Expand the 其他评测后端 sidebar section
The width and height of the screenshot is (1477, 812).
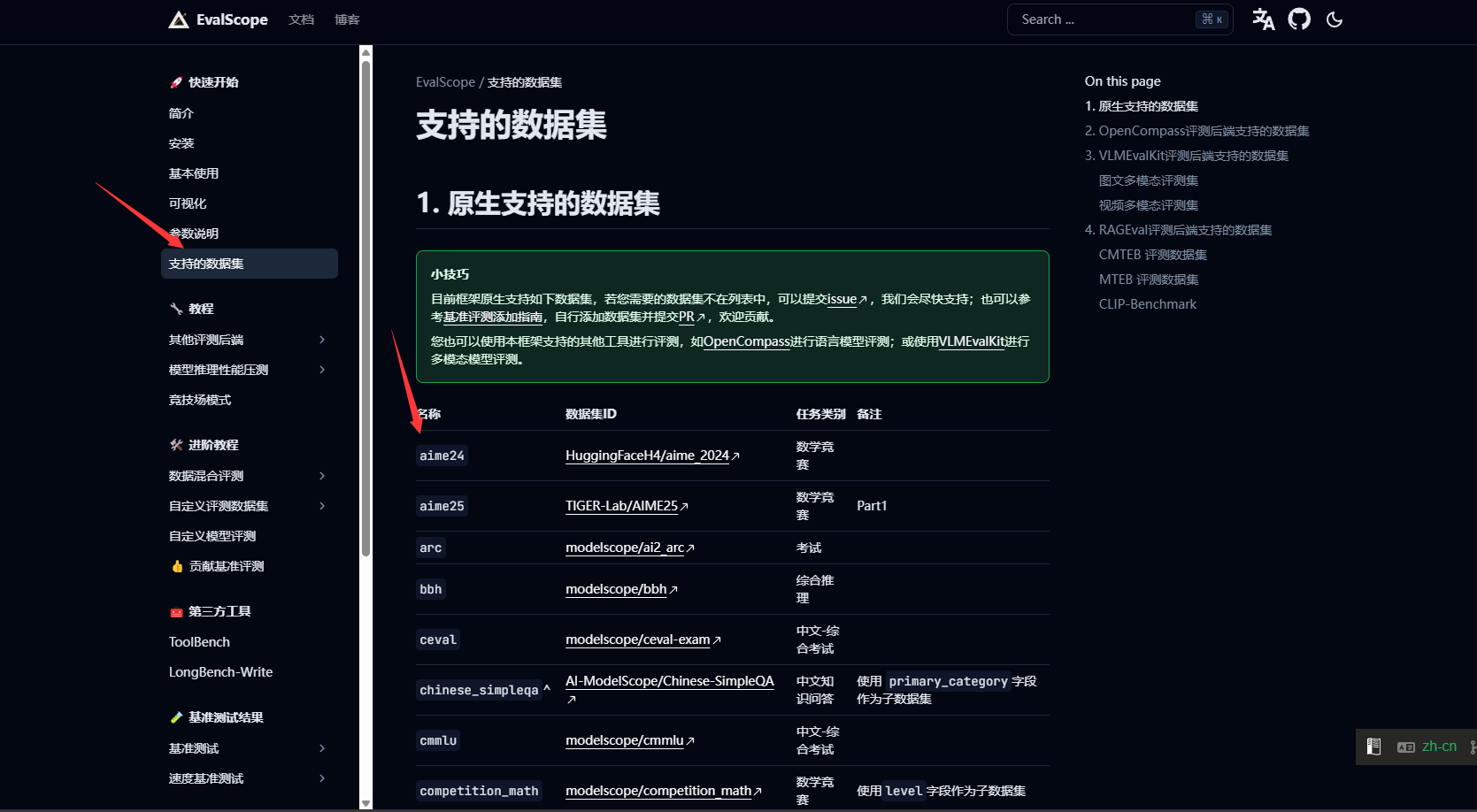[x=322, y=340]
